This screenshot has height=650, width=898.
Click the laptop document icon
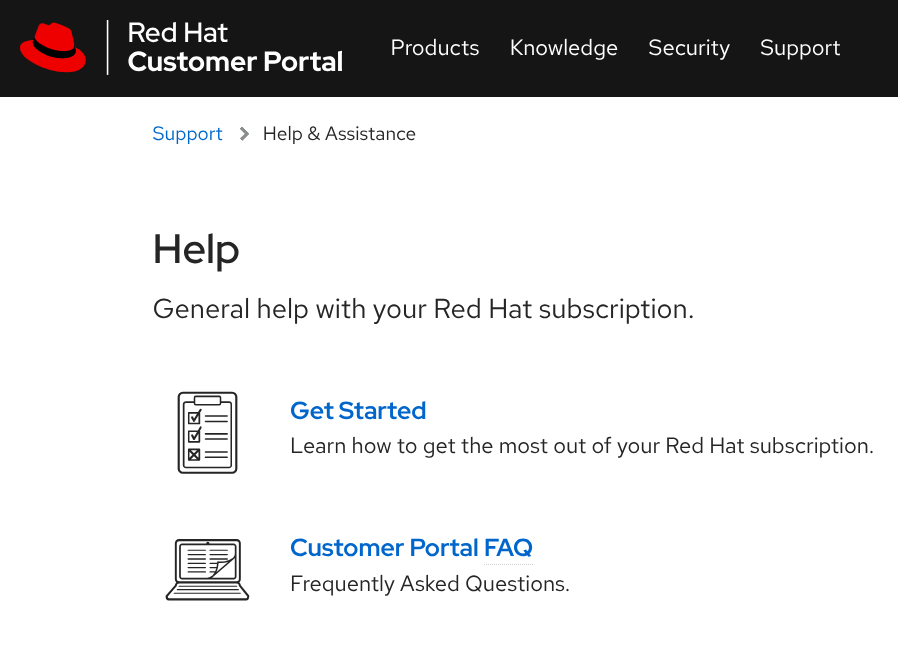(x=207, y=569)
